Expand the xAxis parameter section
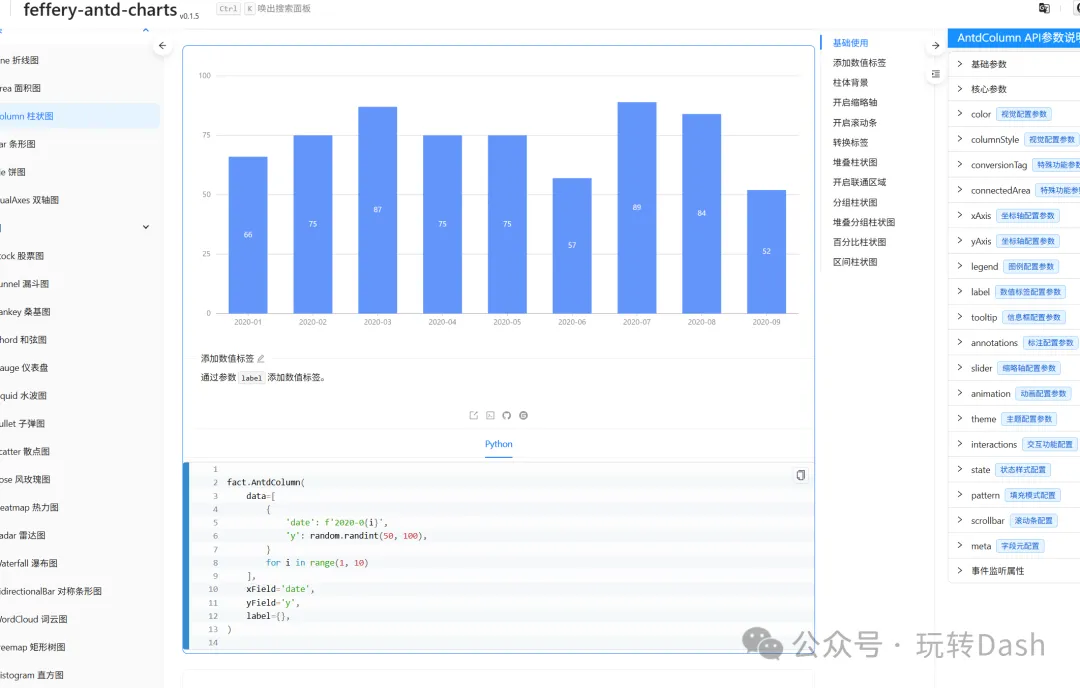Image resolution: width=1080 pixels, height=688 pixels. tap(980, 216)
